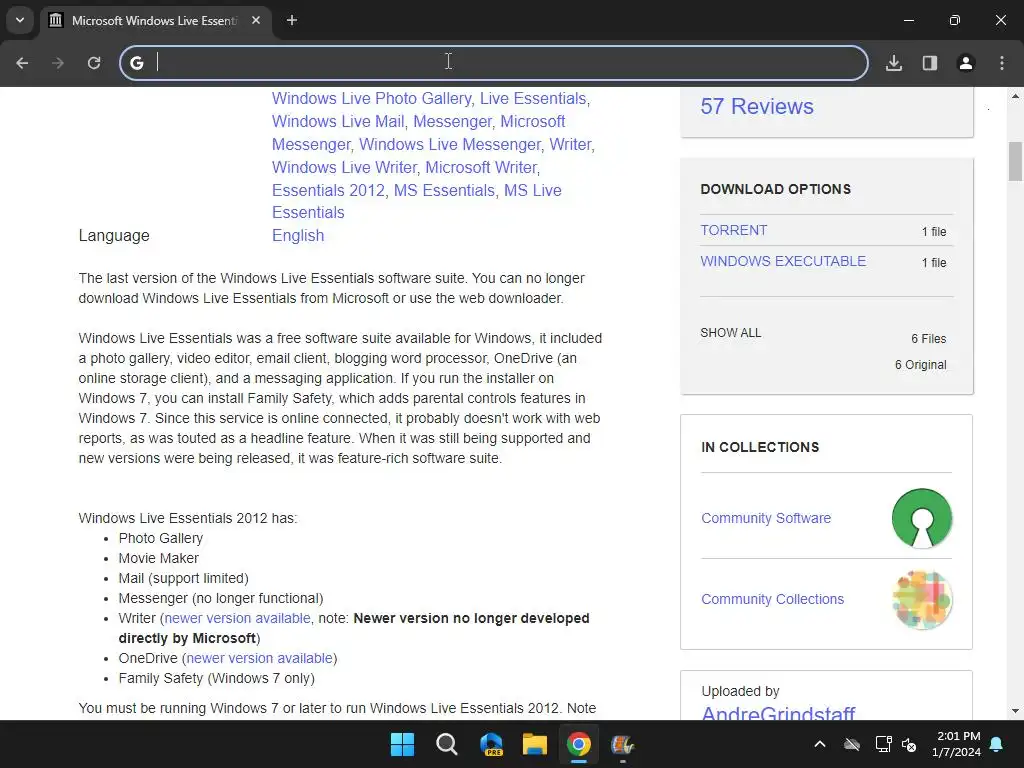Click the Community Collections colorful thumbnail

point(921,600)
